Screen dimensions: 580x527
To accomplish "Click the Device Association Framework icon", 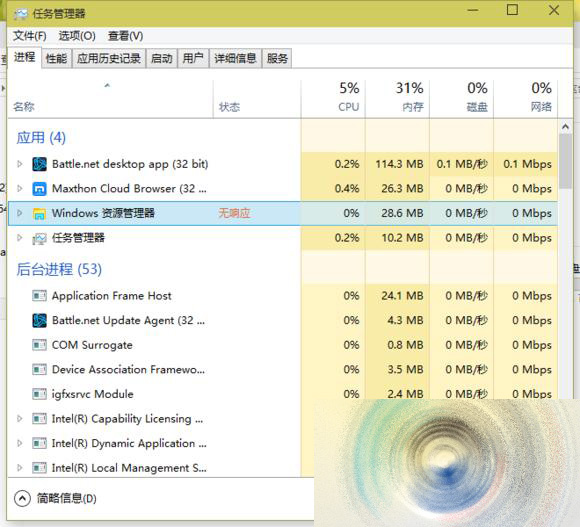I will [39, 369].
